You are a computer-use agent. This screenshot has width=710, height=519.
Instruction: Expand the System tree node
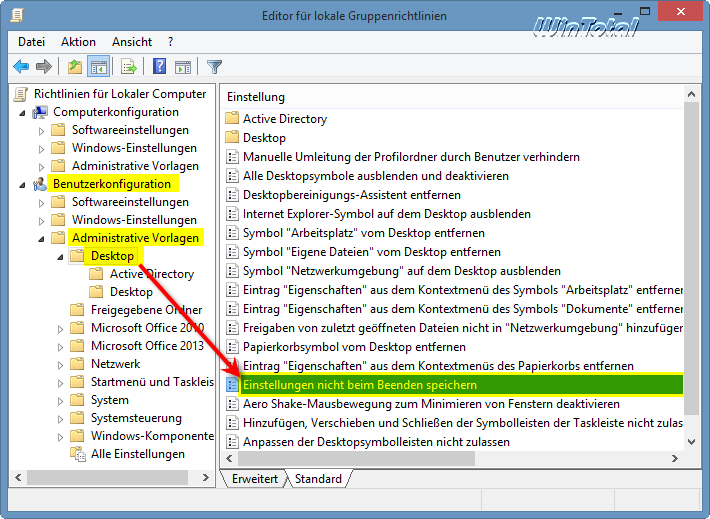(x=61, y=401)
